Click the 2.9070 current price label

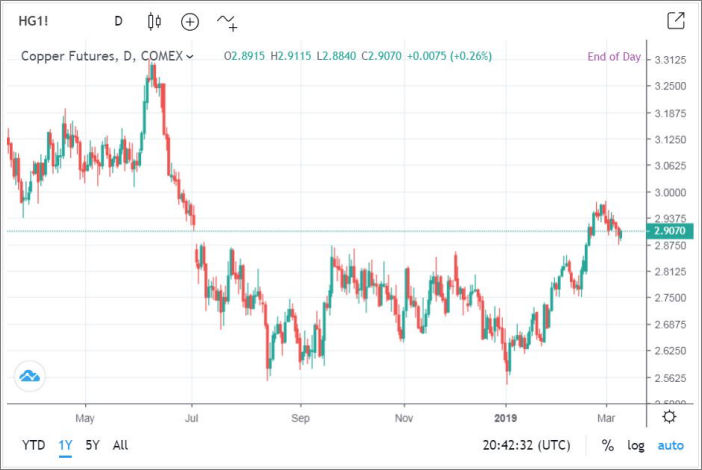coord(667,231)
